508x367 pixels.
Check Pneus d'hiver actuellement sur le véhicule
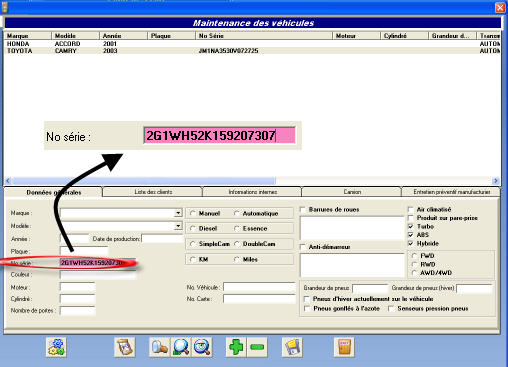307,299
